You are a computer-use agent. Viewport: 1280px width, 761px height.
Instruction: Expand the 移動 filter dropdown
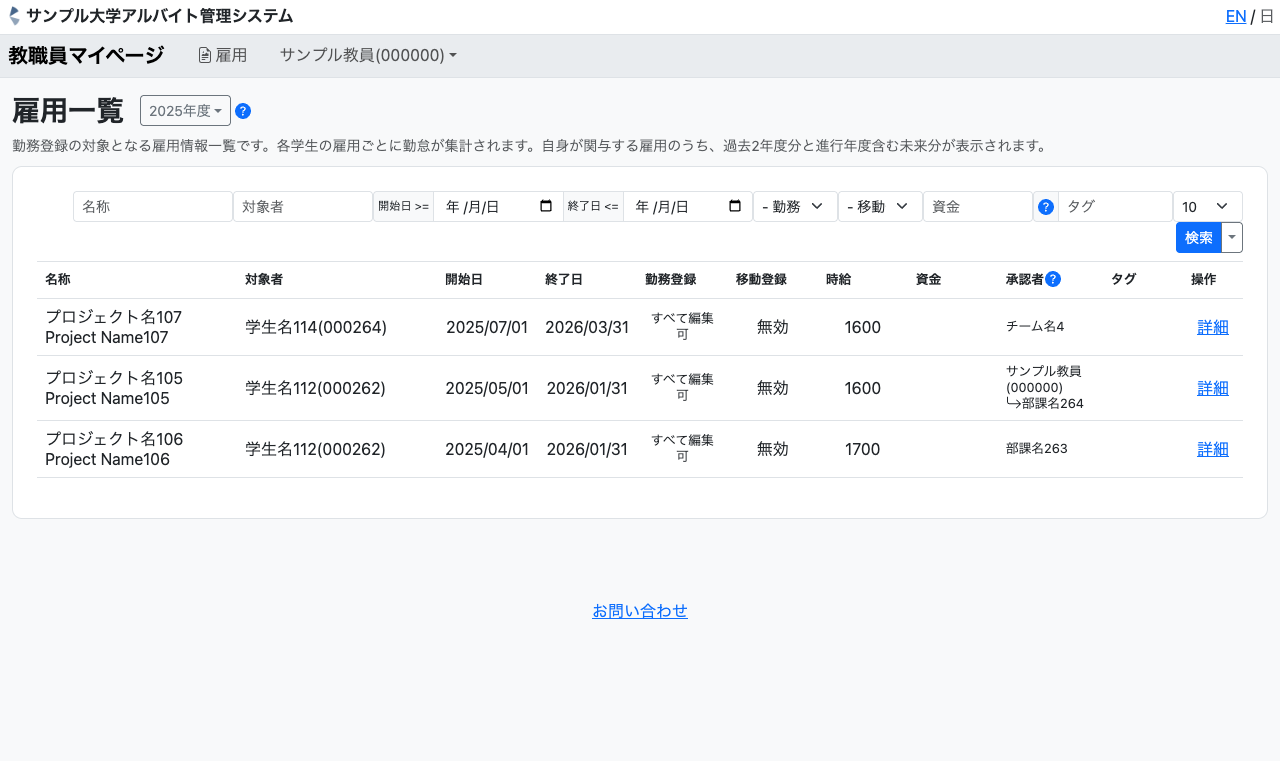pos(880,207)
